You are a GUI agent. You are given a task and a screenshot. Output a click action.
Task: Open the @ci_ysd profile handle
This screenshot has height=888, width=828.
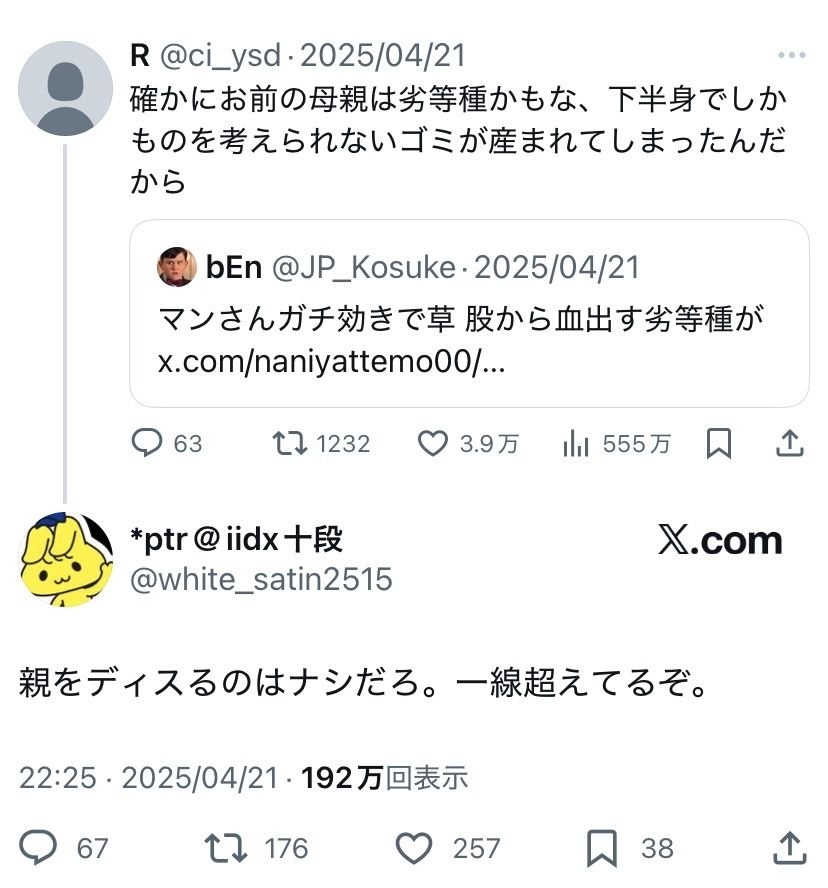220,56
